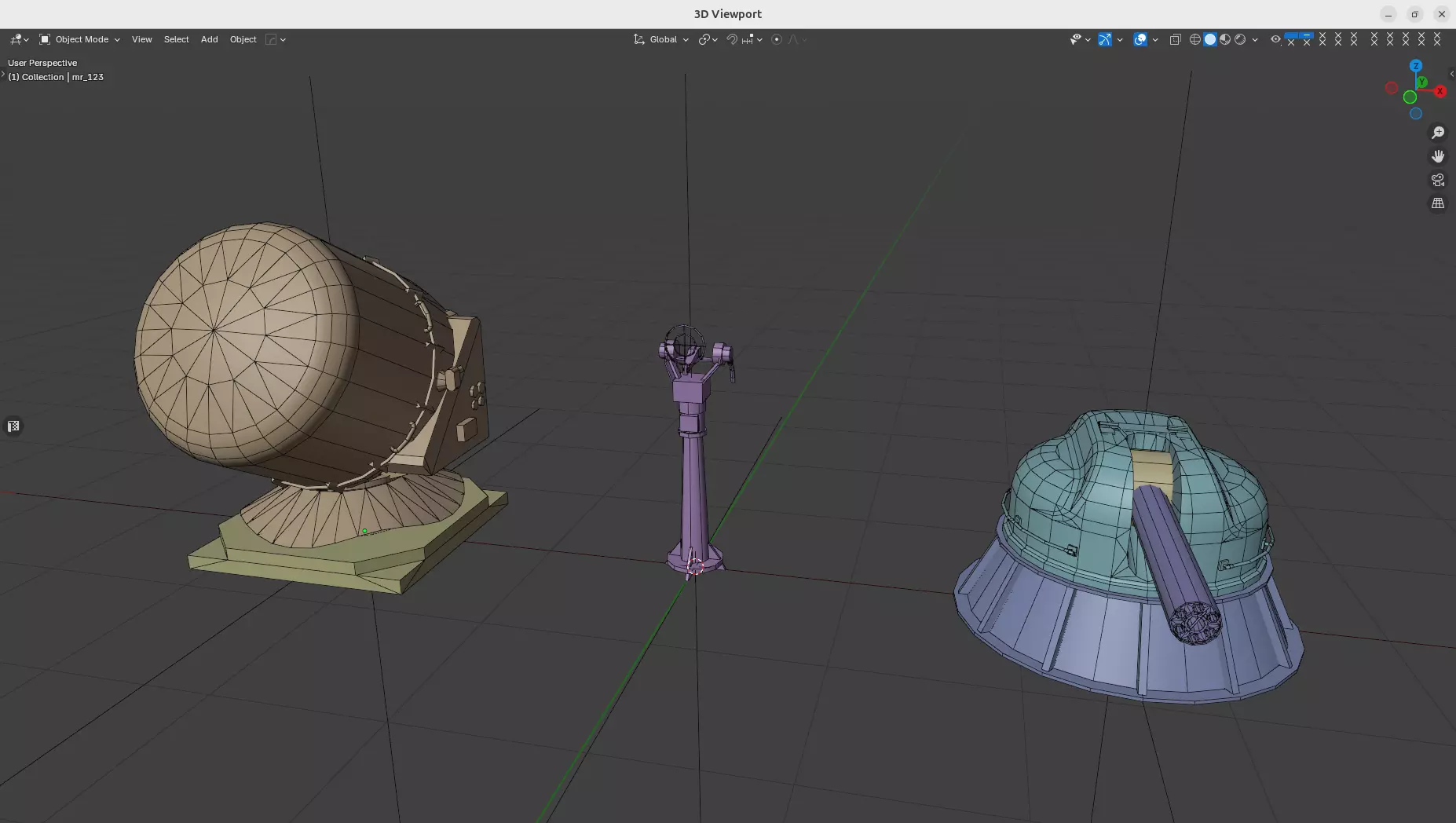Click the blue Z axis on navigation gizmo
This screenshot has height=823, width=1456.
point(1416,66)
